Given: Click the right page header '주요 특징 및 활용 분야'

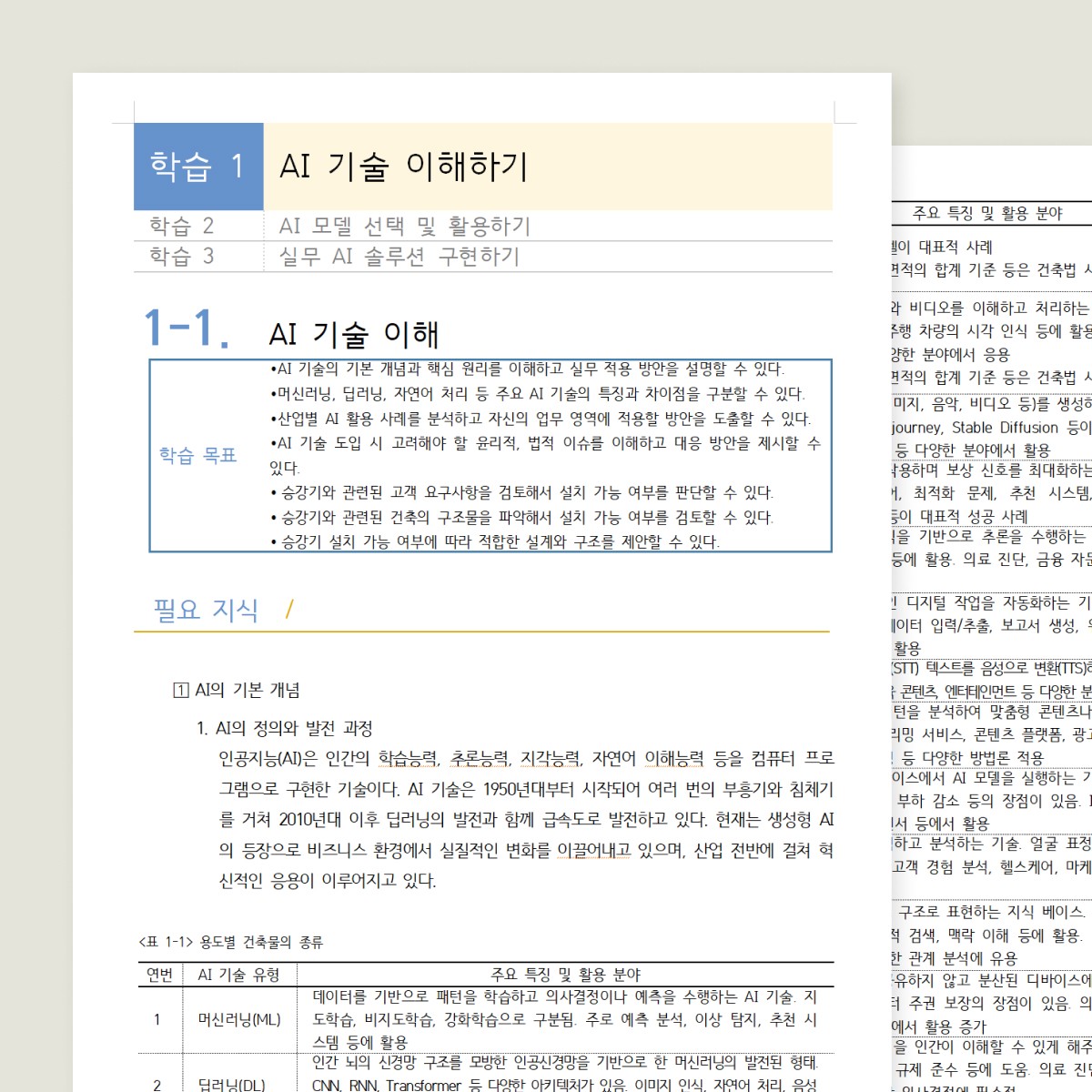Looking at the screenshot, I should coord(987,213).
